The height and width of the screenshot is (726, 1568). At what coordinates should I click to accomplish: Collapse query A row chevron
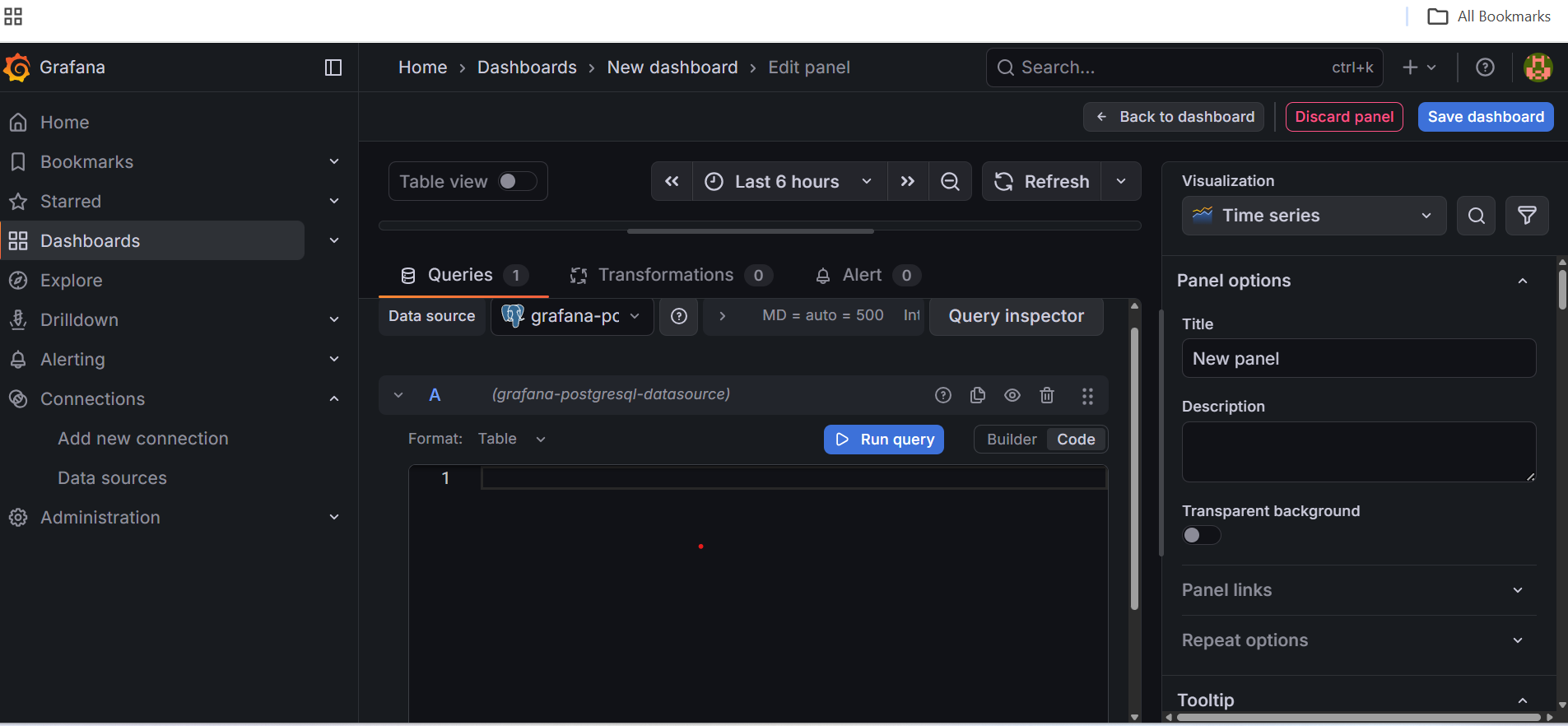(398, 395)
